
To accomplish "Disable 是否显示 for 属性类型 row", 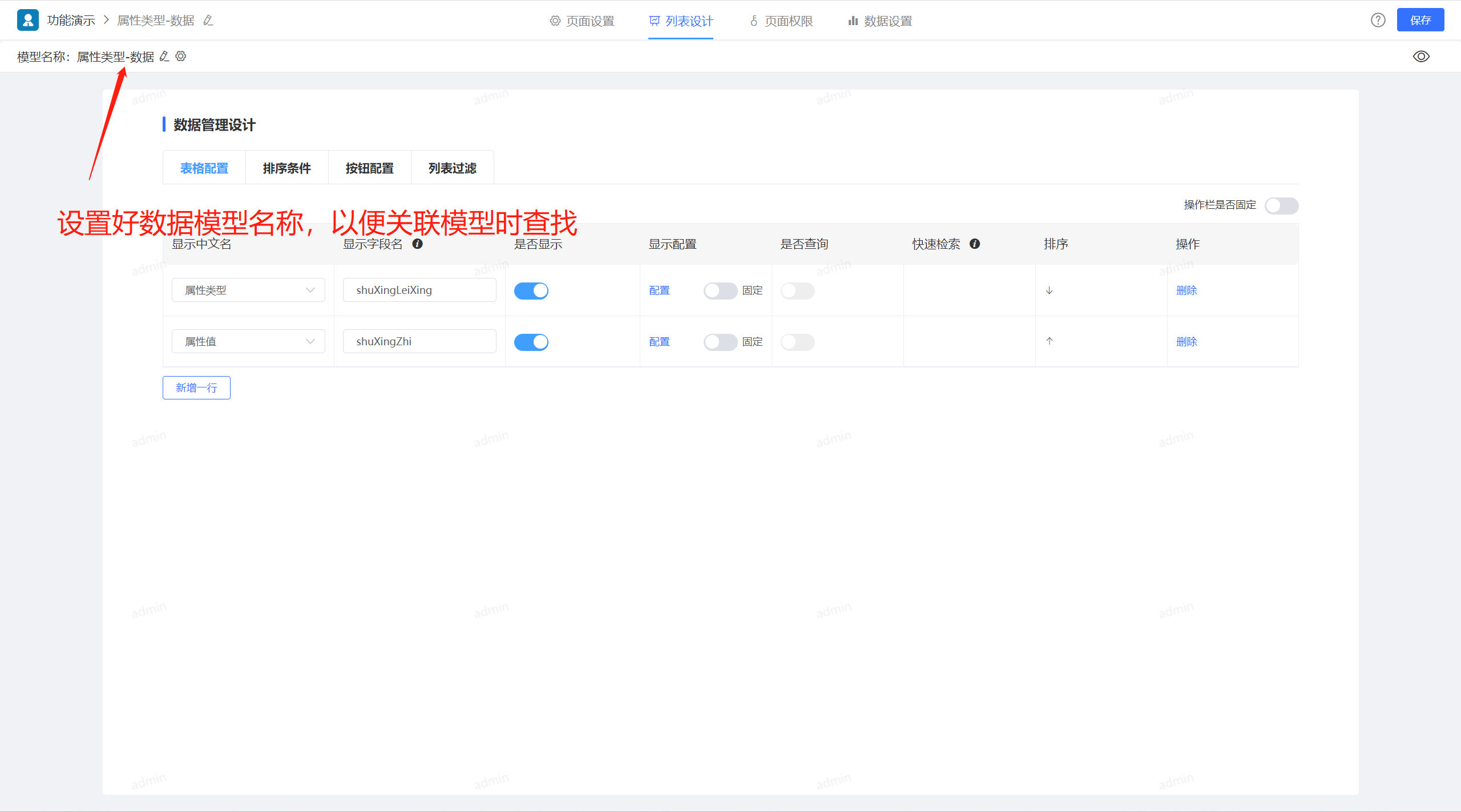I will [531, 291].
